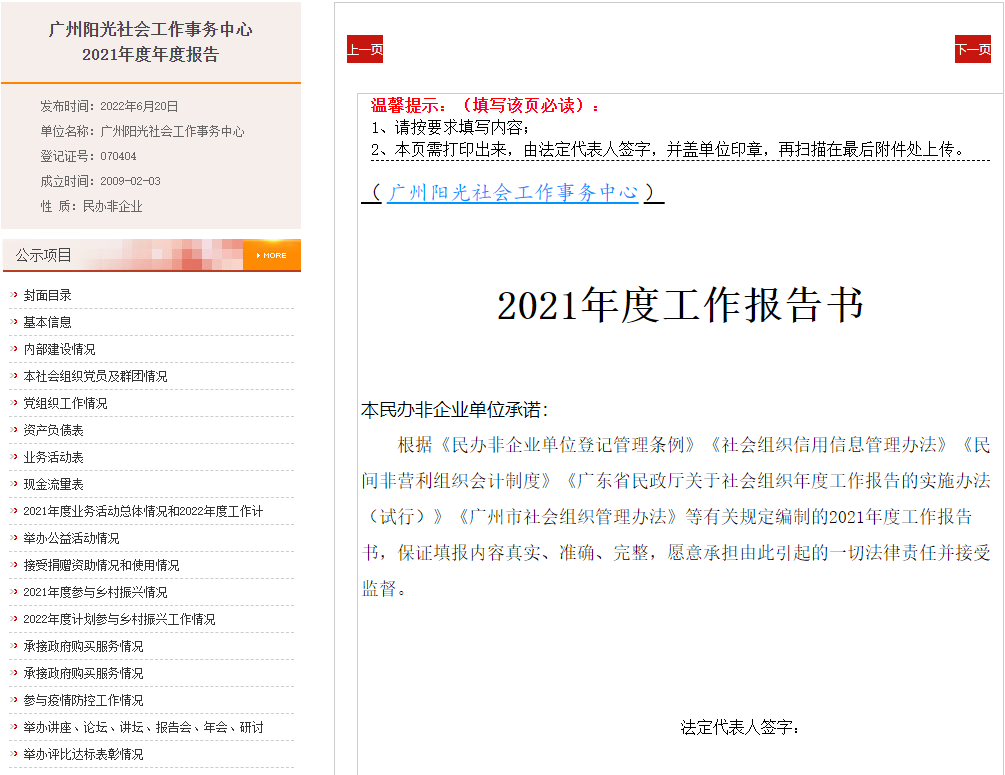Click the 单位名称 line in info panel

(x=142, y=131)
